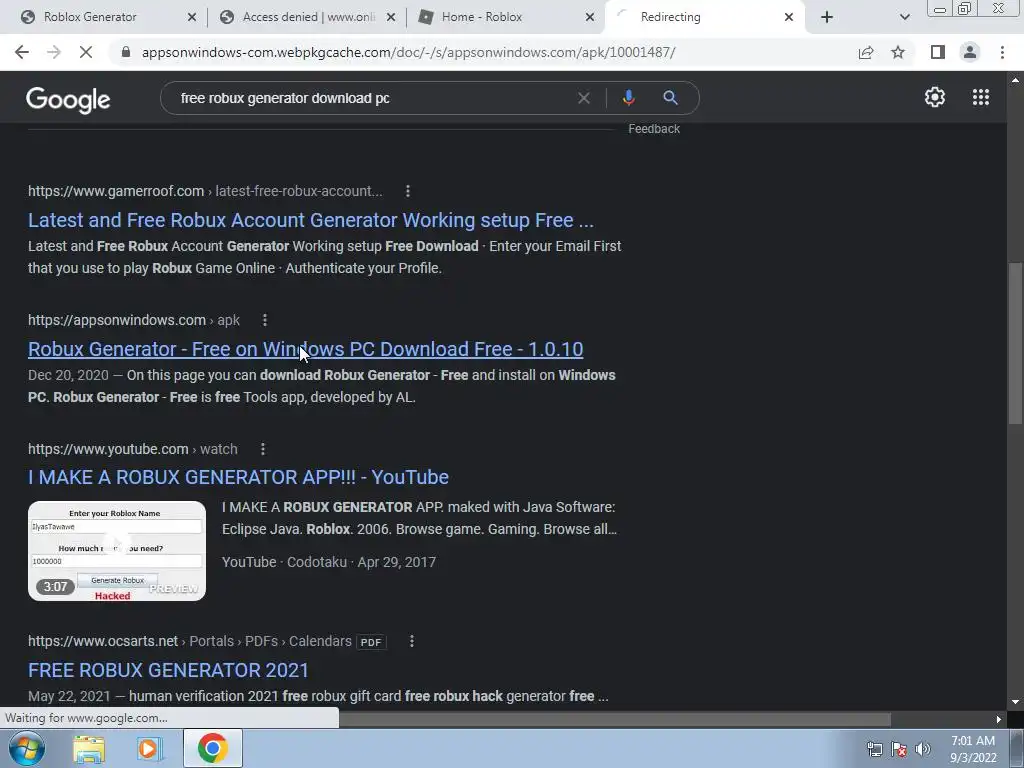The width and height of the screenshot is (1024, 768).
Task: Open options for the youtube.com result
Action: (263, 449)
